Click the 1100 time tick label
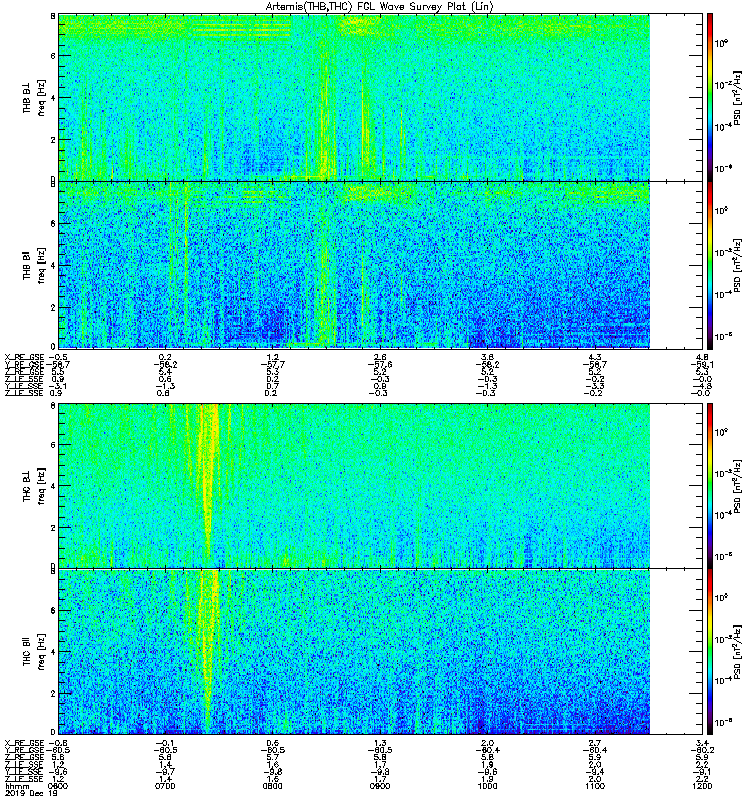The width and height of the screenshot is (750, 800). point(595,786)
